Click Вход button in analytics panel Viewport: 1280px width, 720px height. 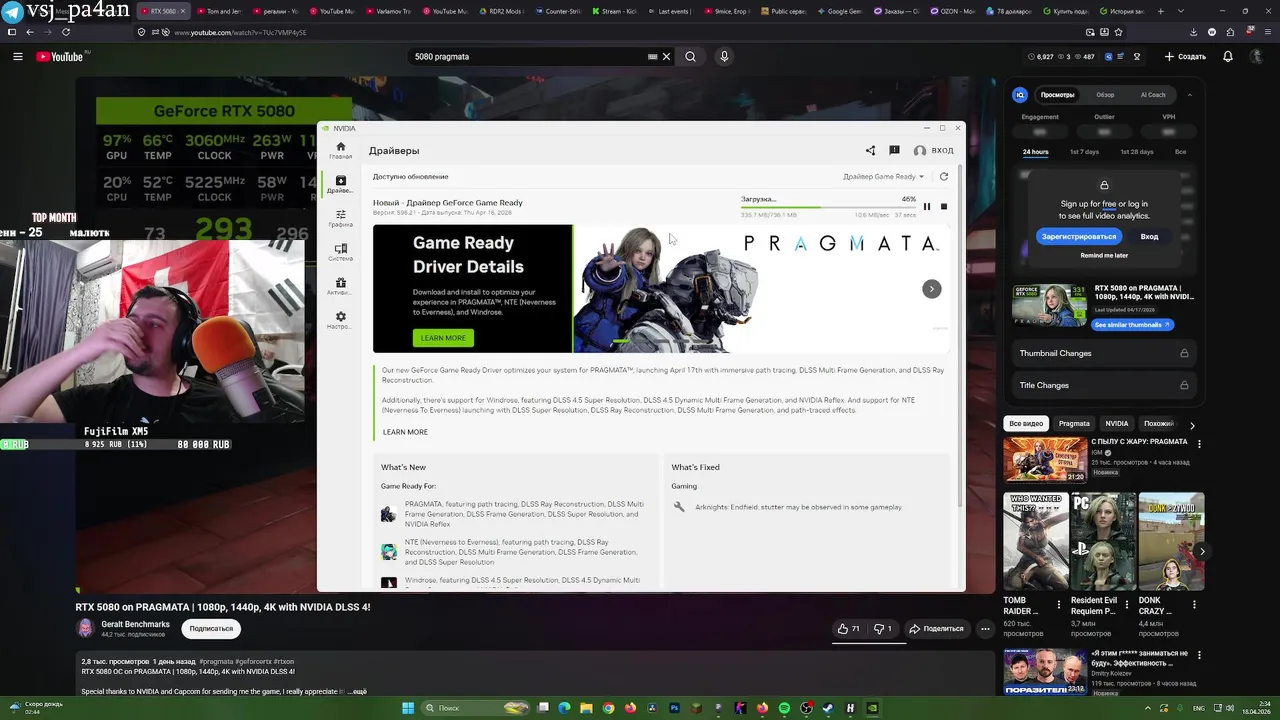pos(1150,237)
